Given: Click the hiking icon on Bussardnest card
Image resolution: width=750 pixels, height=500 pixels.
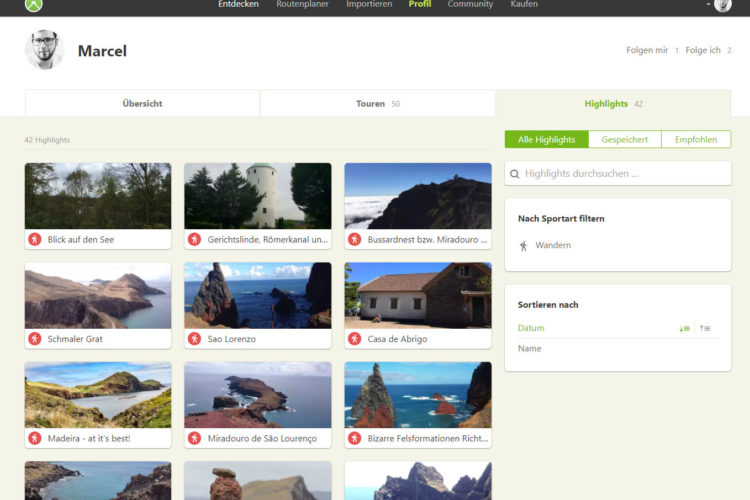Looking at the screenshot, I should 354,239.
